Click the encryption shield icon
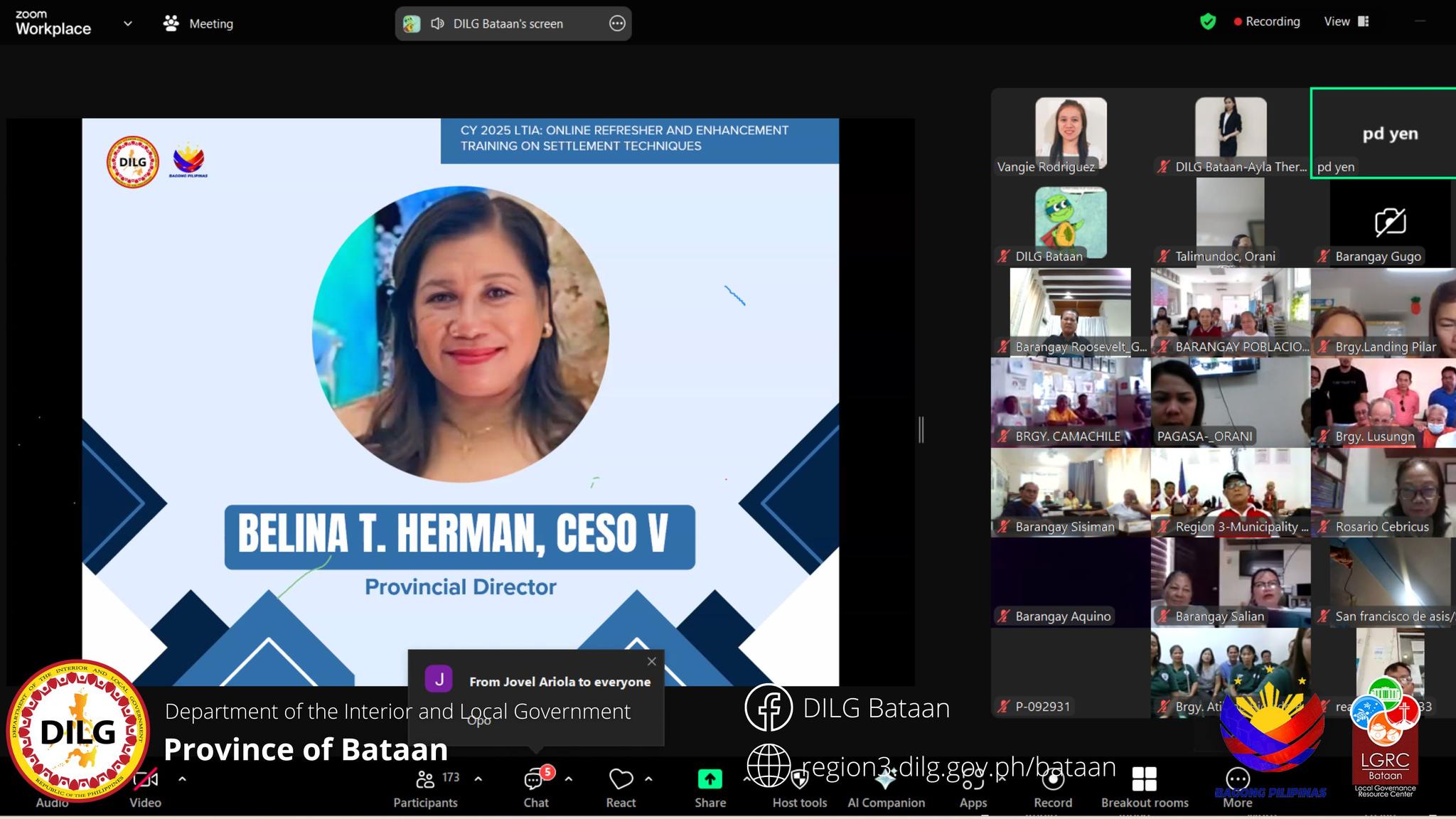The height and width of the screenshot is (819, 1456). click(x=1207, y=21)
